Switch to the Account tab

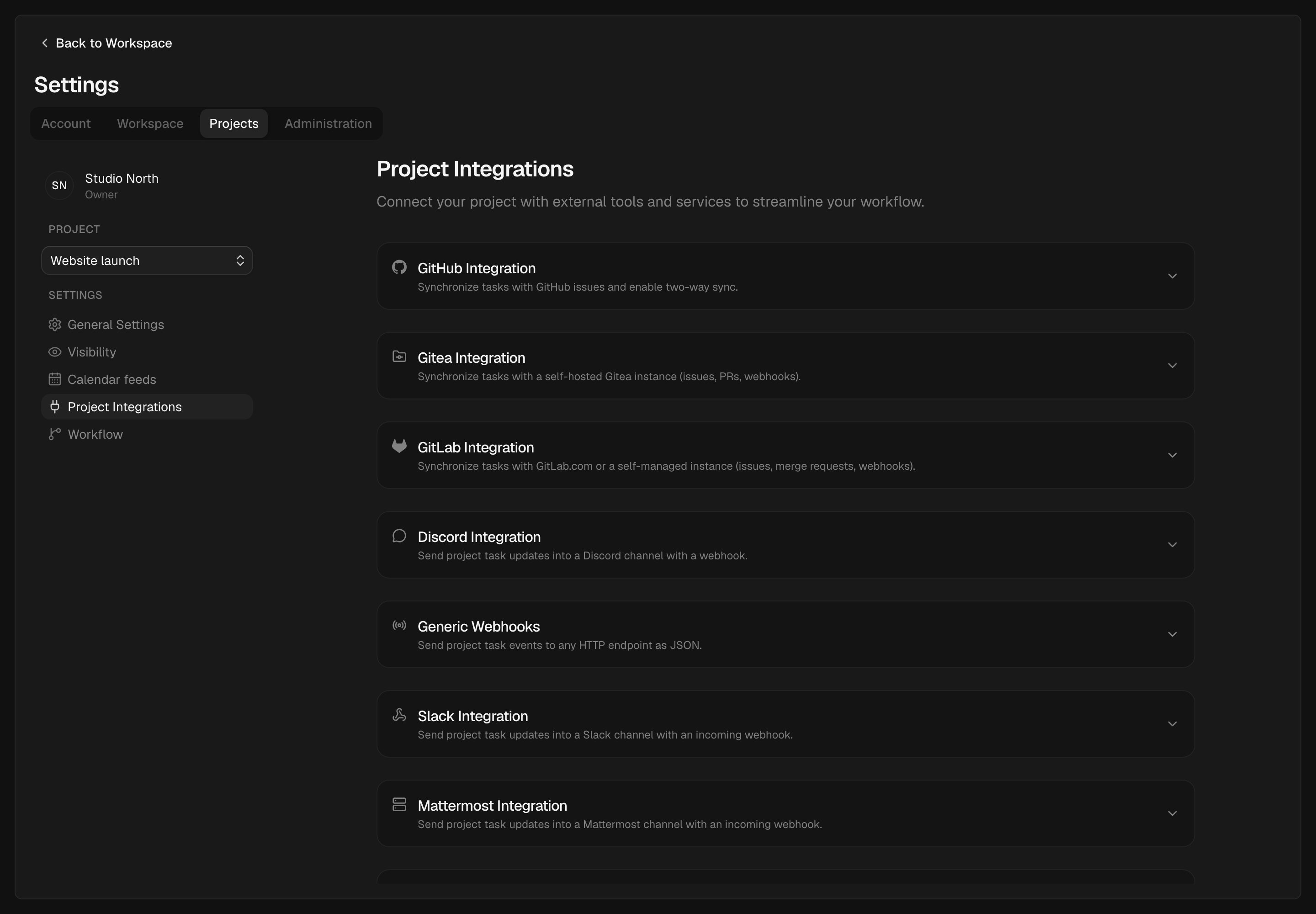coord(66,124)
